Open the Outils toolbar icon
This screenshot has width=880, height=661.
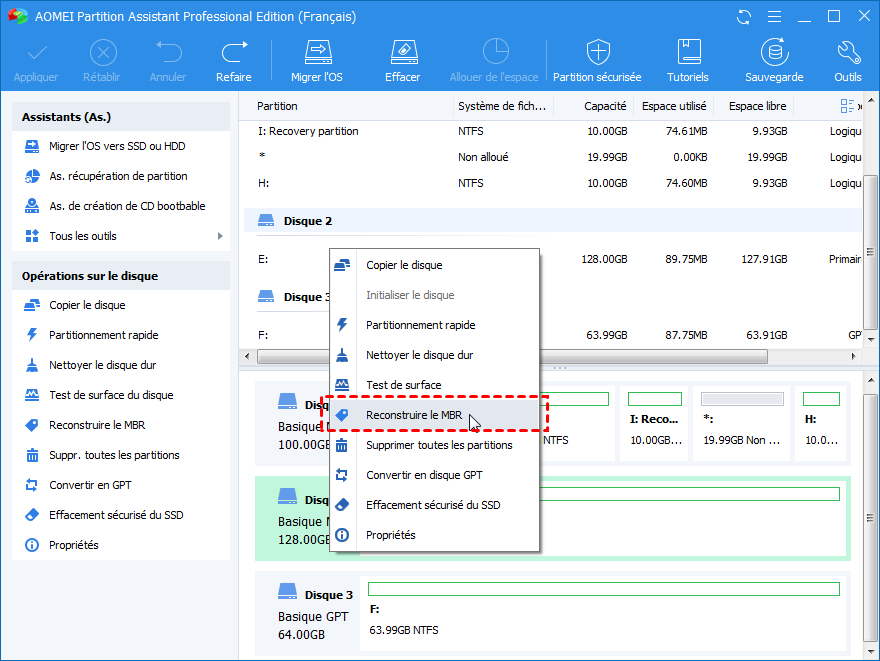click(847, 52)
